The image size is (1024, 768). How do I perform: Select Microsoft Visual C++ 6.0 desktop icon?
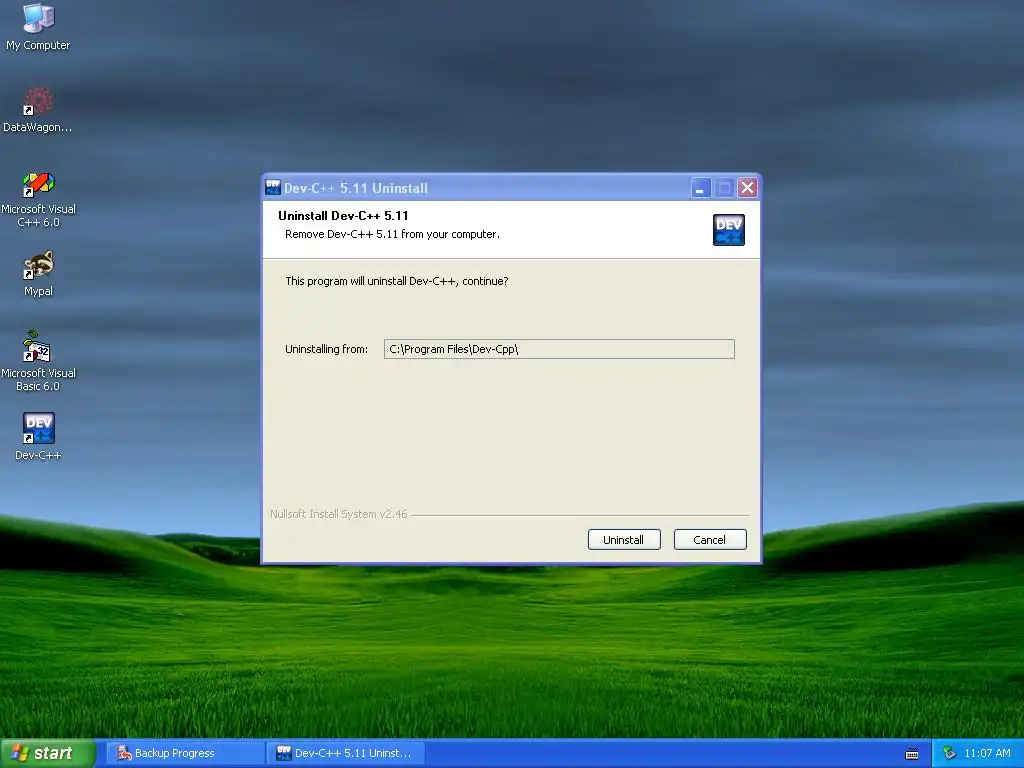tap(38, 199)
